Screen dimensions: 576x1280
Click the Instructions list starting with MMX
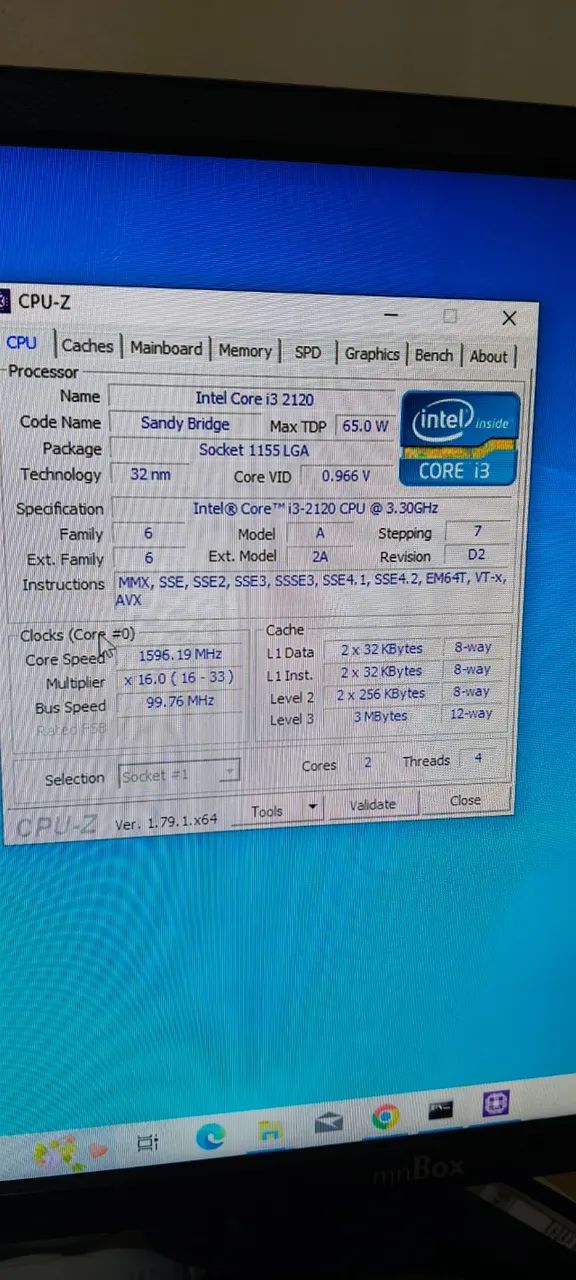tap(313, 589)
